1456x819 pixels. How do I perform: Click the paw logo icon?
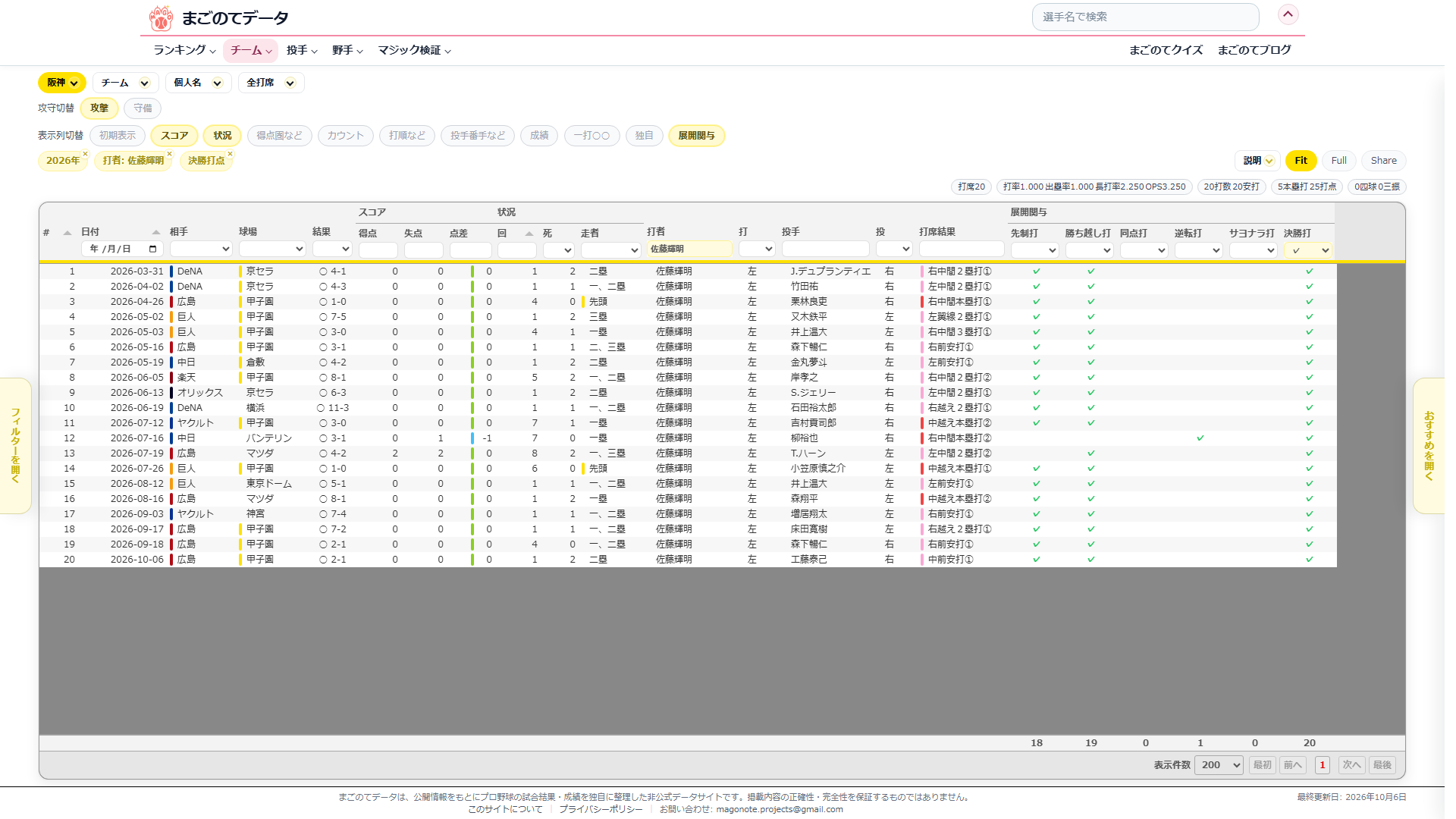tap(161, 17)
